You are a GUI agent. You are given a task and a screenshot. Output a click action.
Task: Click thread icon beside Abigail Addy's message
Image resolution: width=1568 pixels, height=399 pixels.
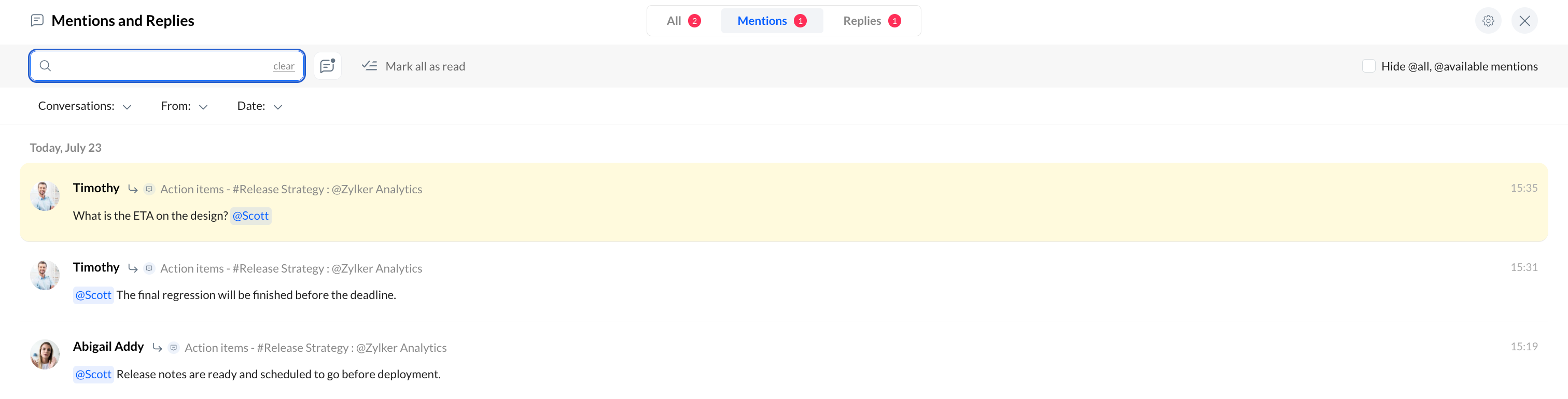pyautogui.click(x=174, y=347)
